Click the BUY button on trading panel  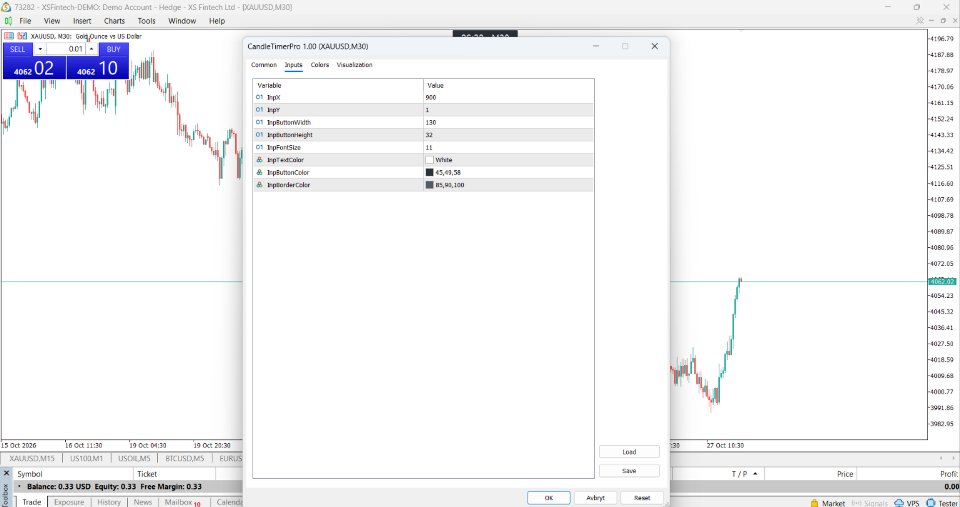point(113,49)
